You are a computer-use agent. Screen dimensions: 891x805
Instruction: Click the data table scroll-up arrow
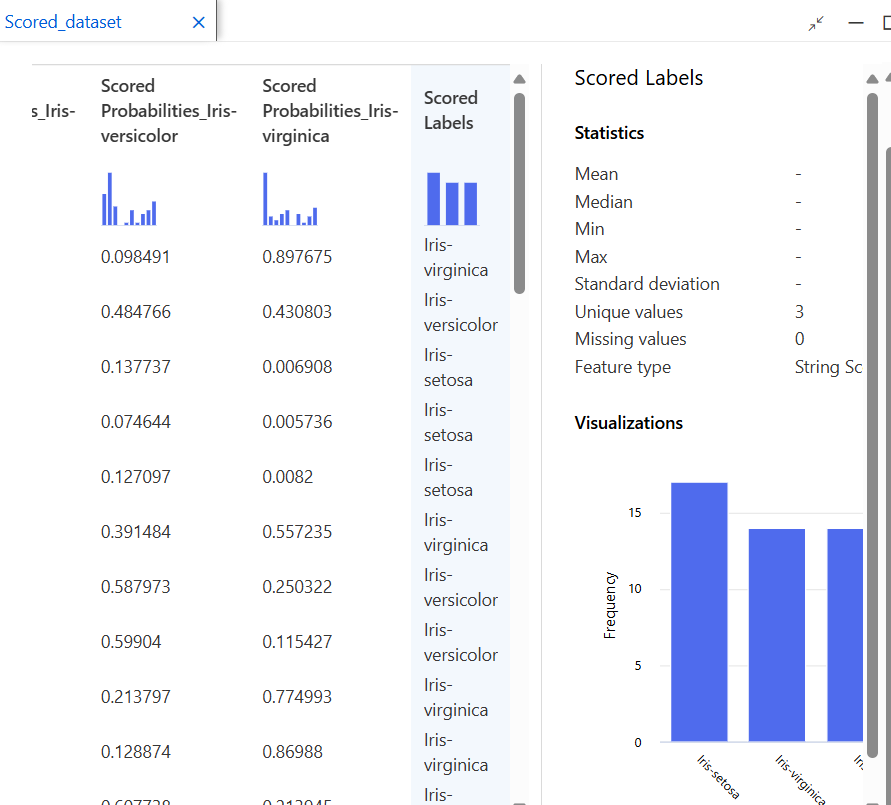click(519, 79)
